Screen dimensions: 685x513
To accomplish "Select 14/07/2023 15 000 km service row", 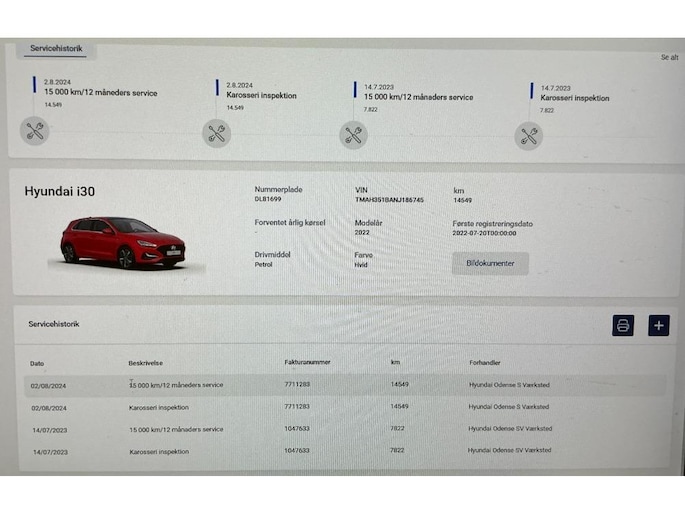I will point(176,429).
